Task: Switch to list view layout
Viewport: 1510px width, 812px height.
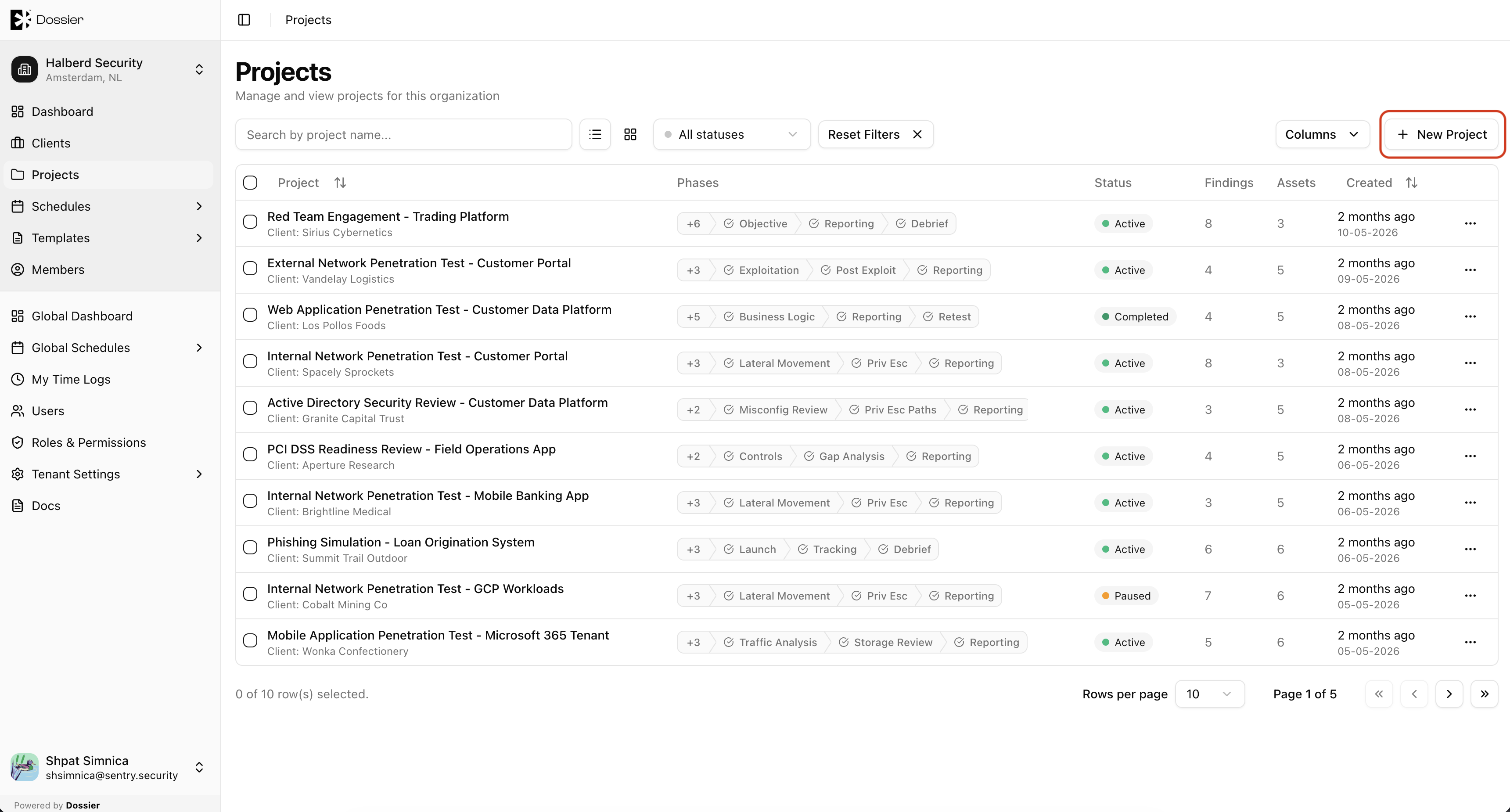Action: [595, 134]
